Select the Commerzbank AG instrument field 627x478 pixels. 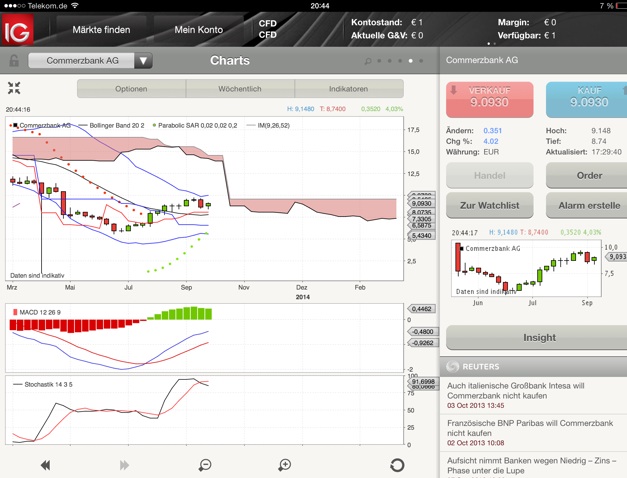pos(82,61)
